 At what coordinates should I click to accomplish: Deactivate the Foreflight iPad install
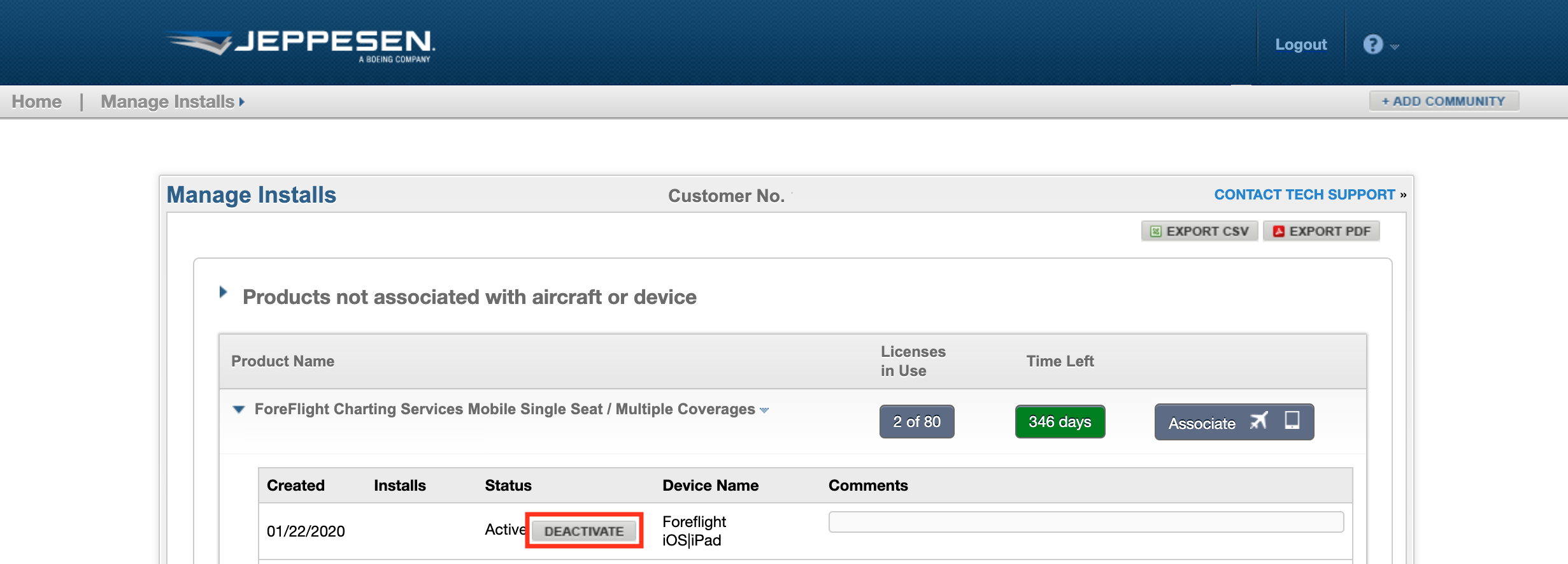[x=584, y=531]
